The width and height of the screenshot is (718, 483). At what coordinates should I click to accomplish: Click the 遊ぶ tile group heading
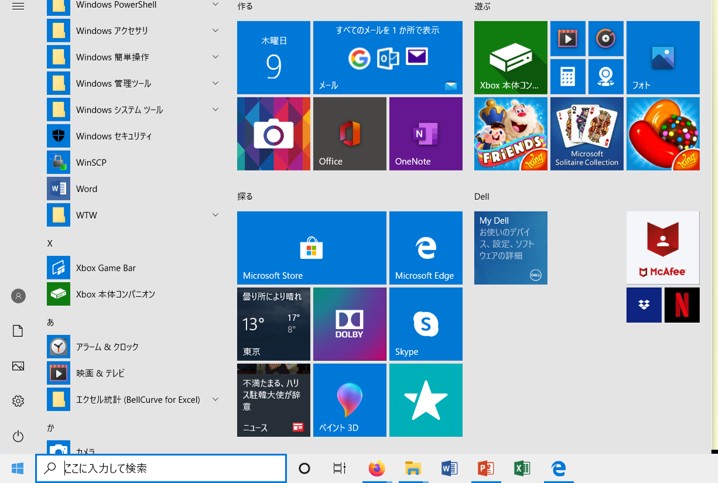(482, 6)
